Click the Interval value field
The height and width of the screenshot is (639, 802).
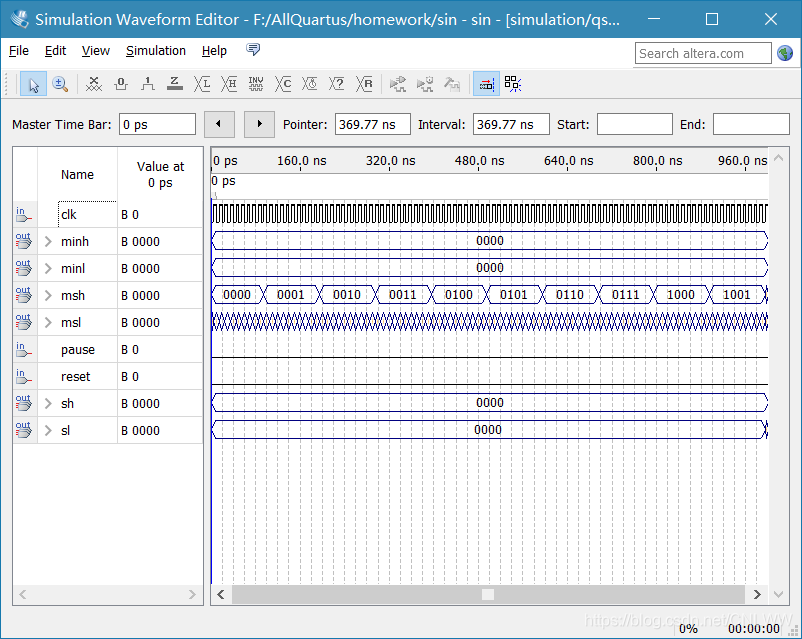pyautogui.click(x=511, y=124)
